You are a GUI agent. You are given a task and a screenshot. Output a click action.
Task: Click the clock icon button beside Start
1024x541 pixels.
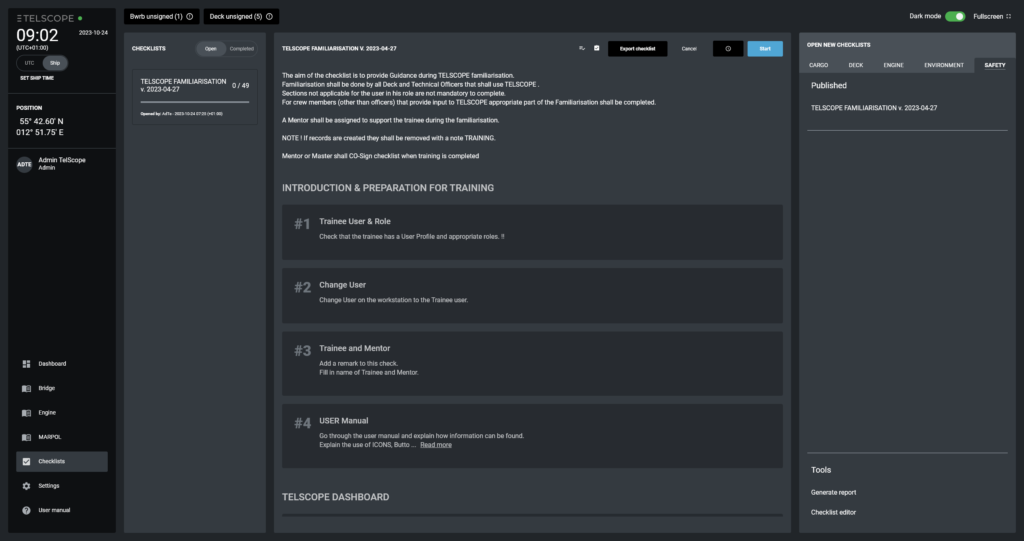click(727, 48)
